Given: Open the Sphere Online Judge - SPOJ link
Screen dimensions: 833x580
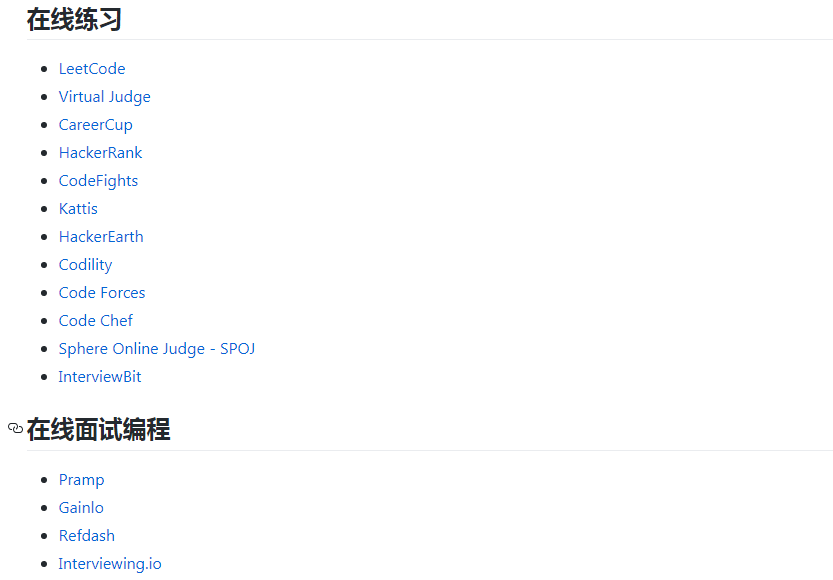Looking at the screenshot, I should 156,348.
